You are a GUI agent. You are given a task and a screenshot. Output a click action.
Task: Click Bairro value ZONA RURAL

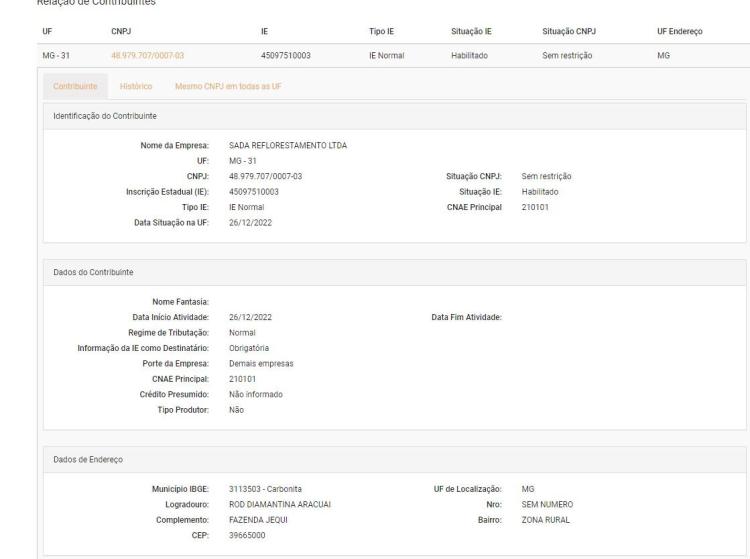pyautogui.click(x=545, y=520)
